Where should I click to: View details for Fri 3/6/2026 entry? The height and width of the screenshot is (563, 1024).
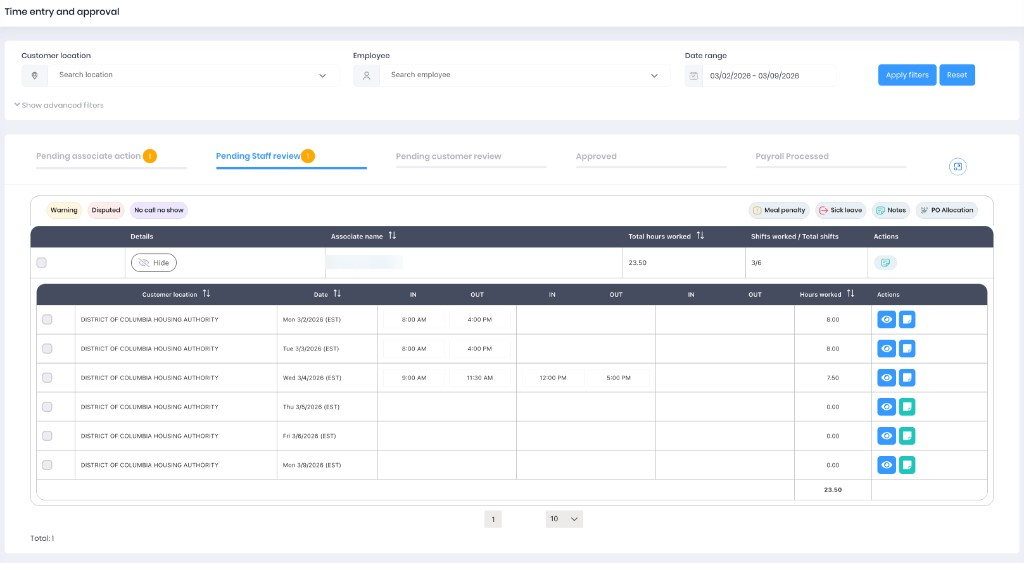[x=886, y=436]
